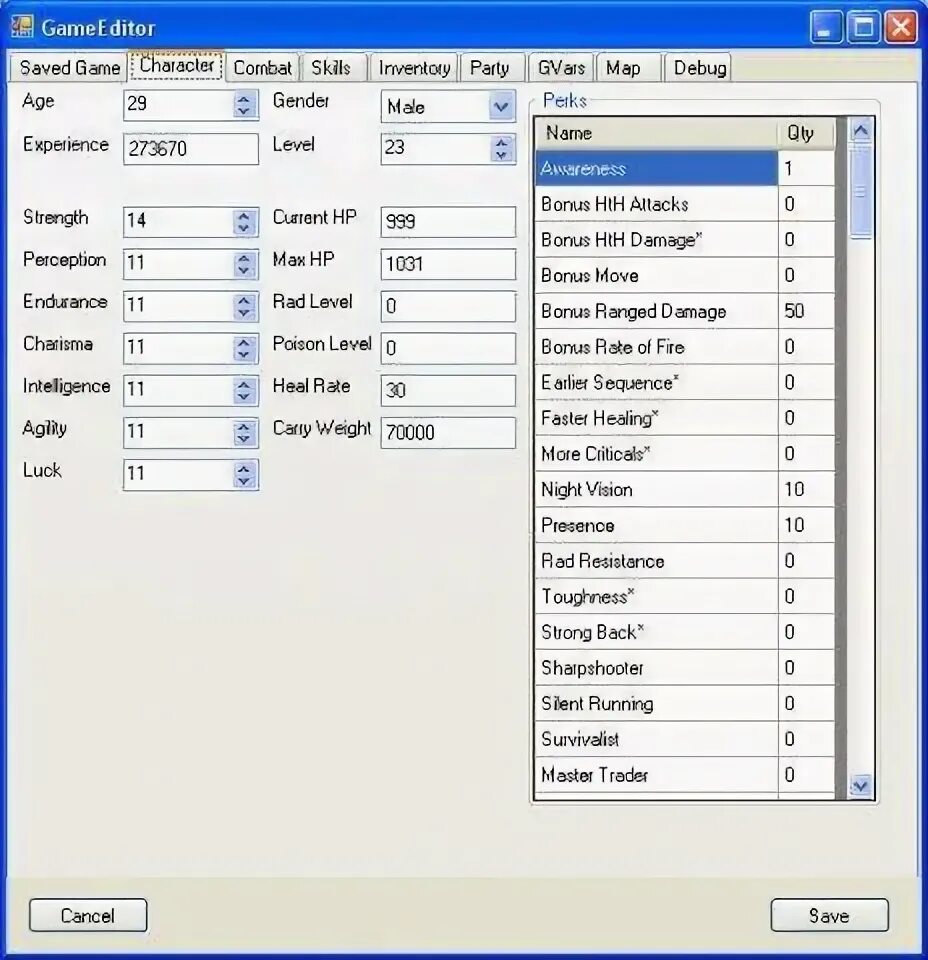Click inside the Experience input field
The image size is (928, 960).
pos(190,148)
